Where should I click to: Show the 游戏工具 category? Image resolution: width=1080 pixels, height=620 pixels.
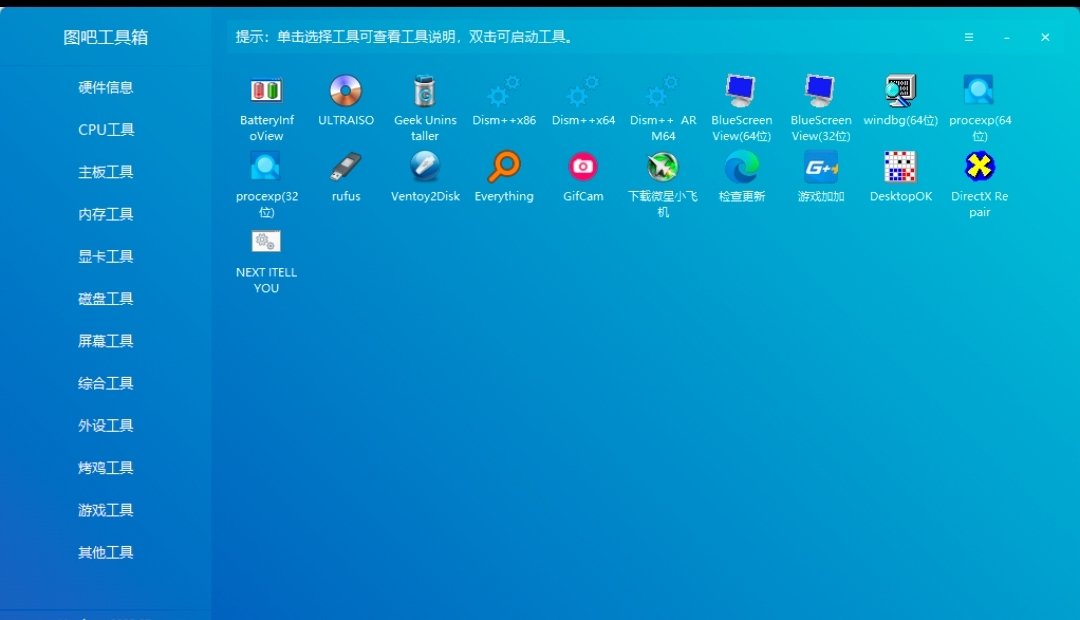[105, 510]
